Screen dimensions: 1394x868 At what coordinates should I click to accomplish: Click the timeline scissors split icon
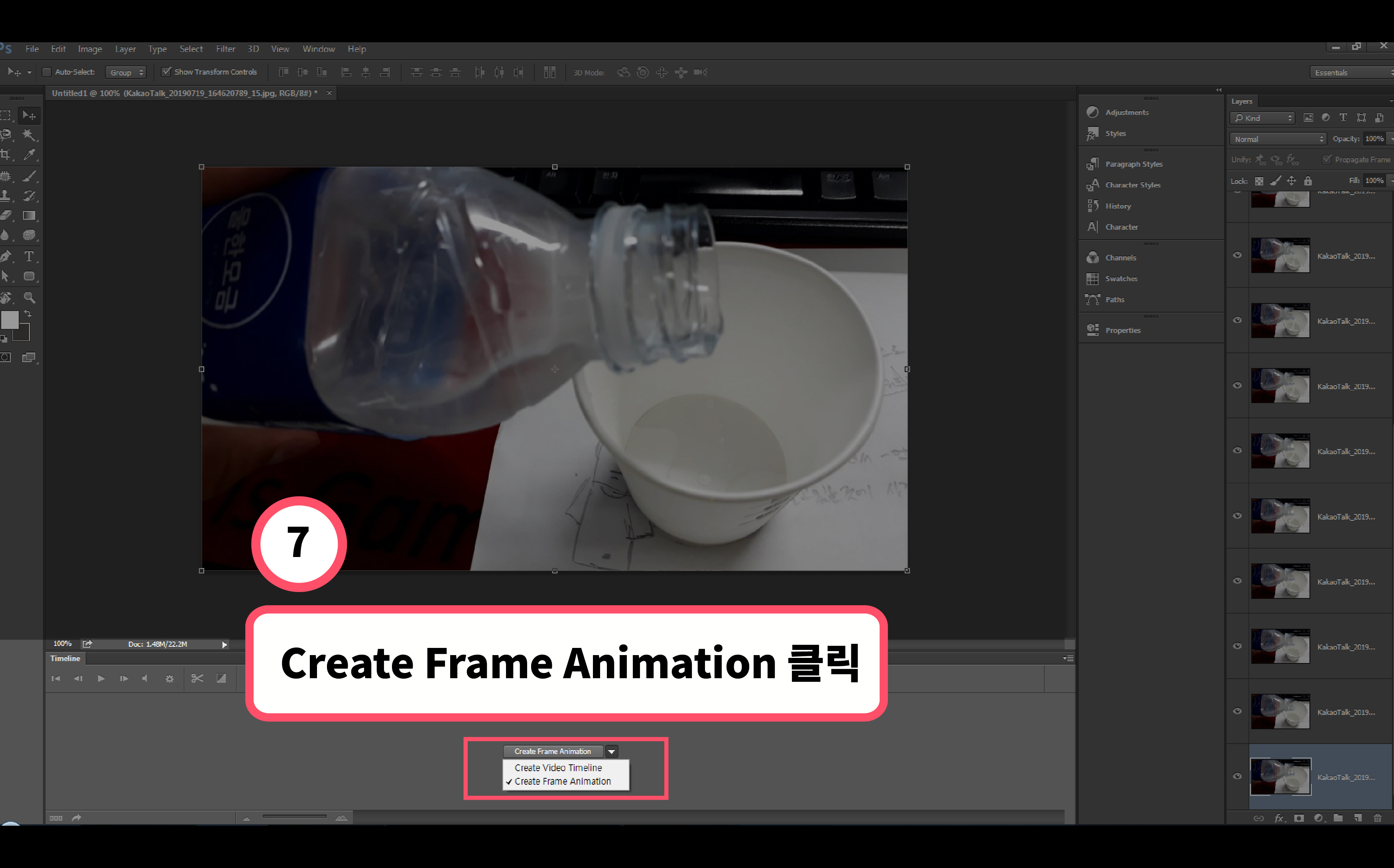point(197,679)
